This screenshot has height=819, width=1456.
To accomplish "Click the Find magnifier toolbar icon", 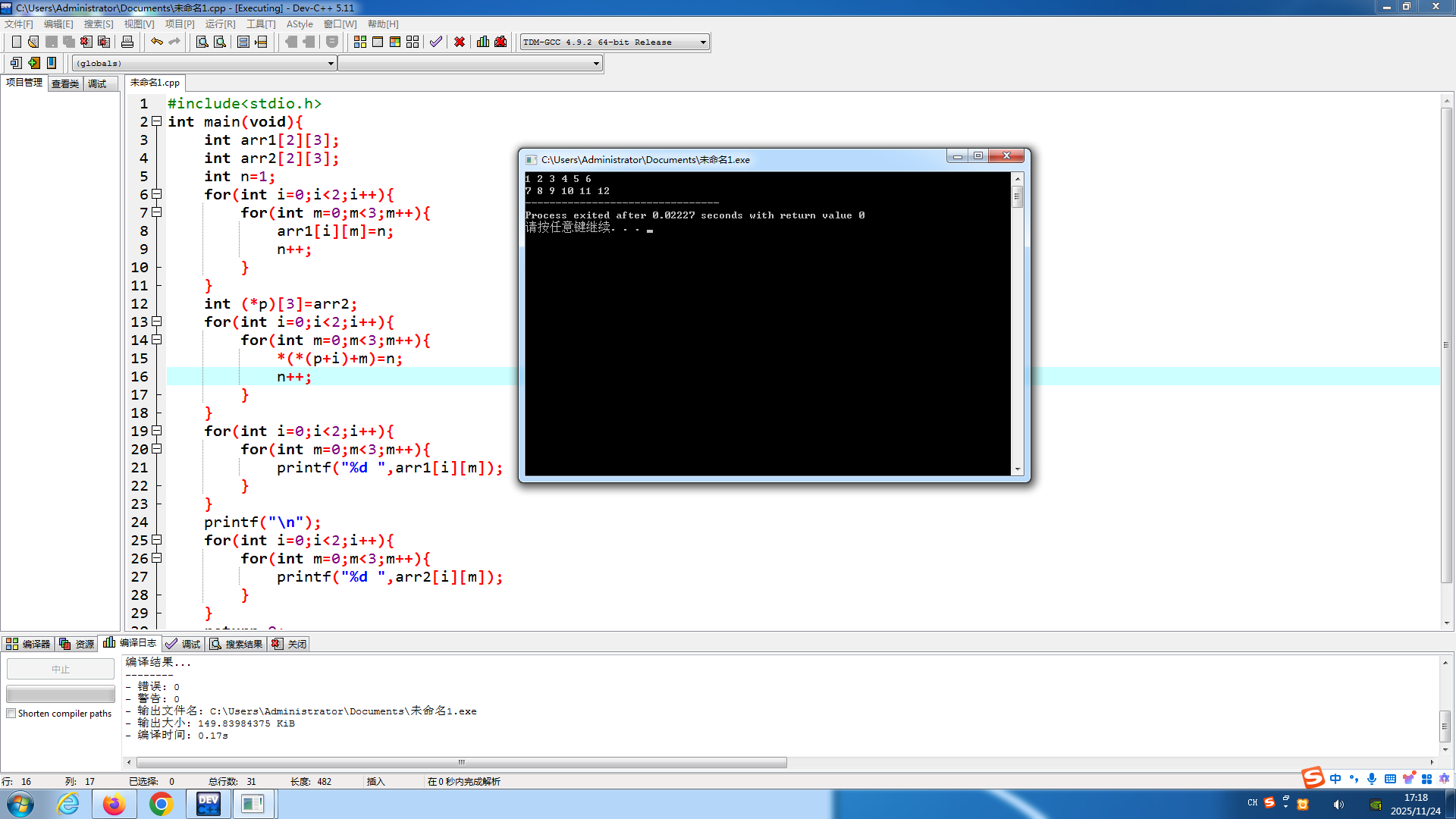I will pos(202,42).
